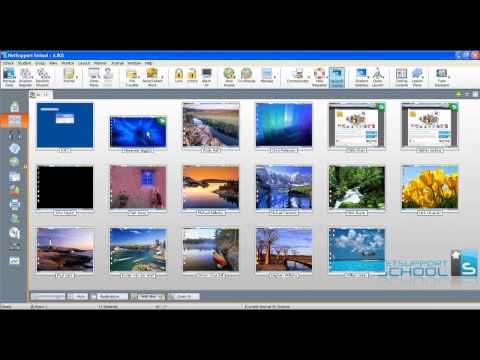
Task: Click the last toolbar icon after Lesson Plans
Action: 442,77
